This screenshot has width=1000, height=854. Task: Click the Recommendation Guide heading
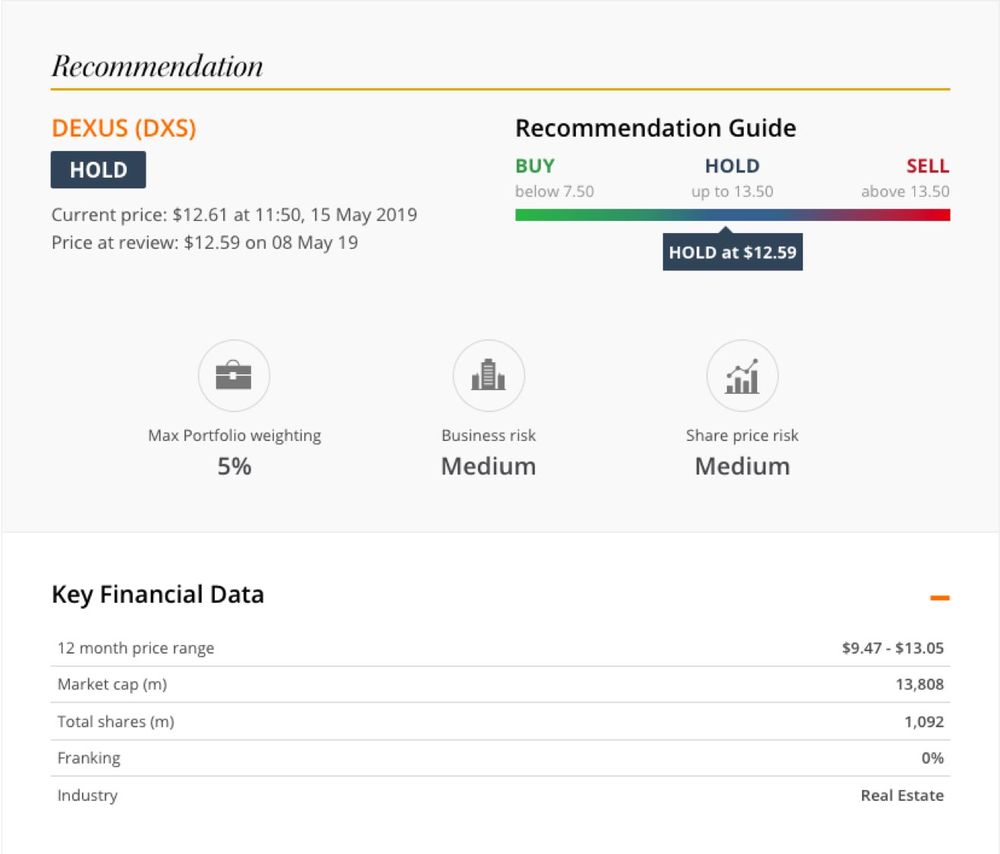tap(656, 128)
